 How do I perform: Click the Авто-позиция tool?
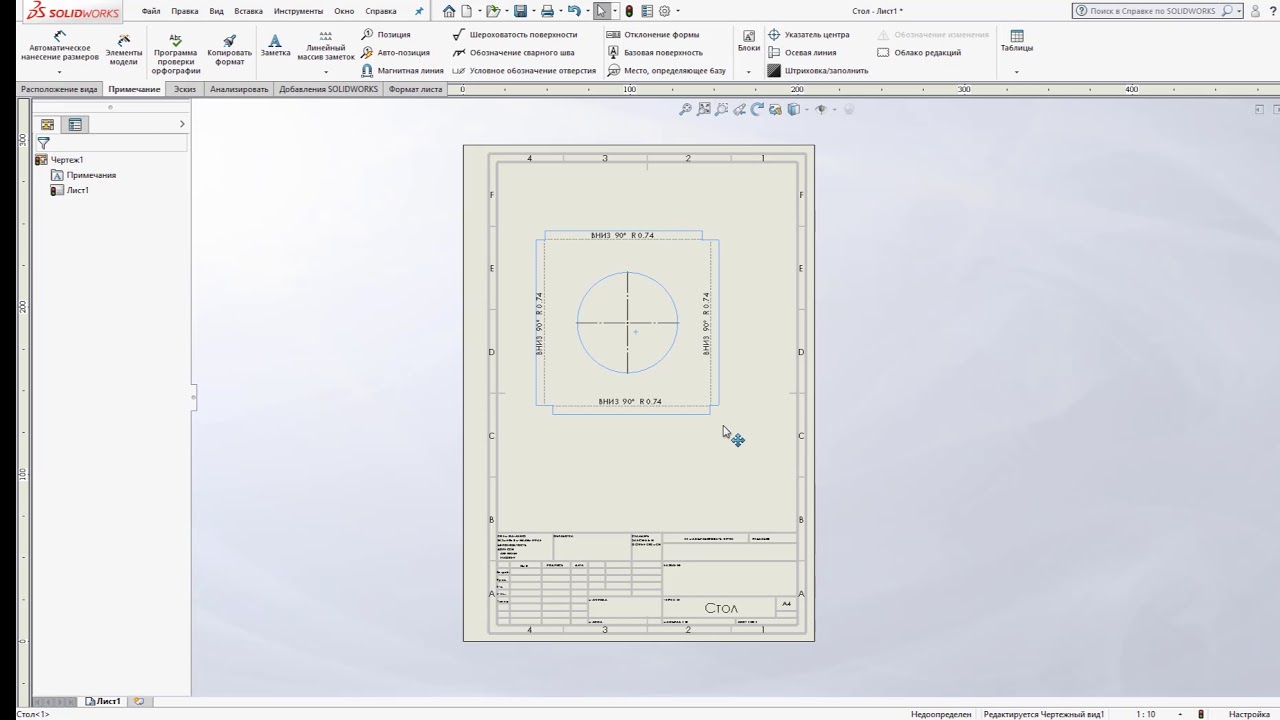point(395,52)
